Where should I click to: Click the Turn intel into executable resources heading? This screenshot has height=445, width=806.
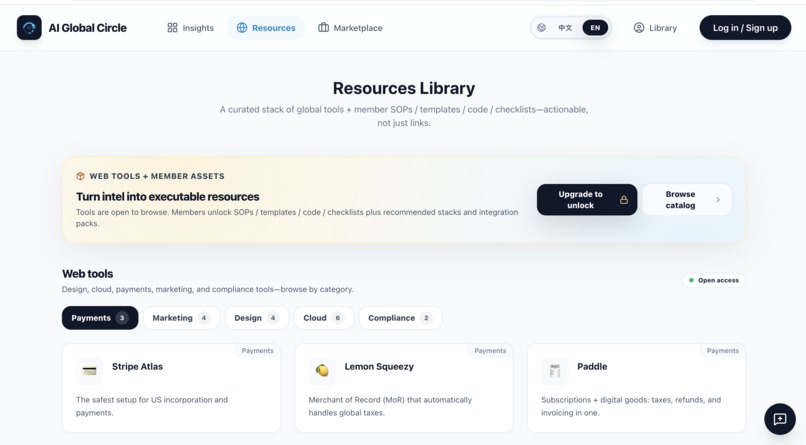[168, 197]
